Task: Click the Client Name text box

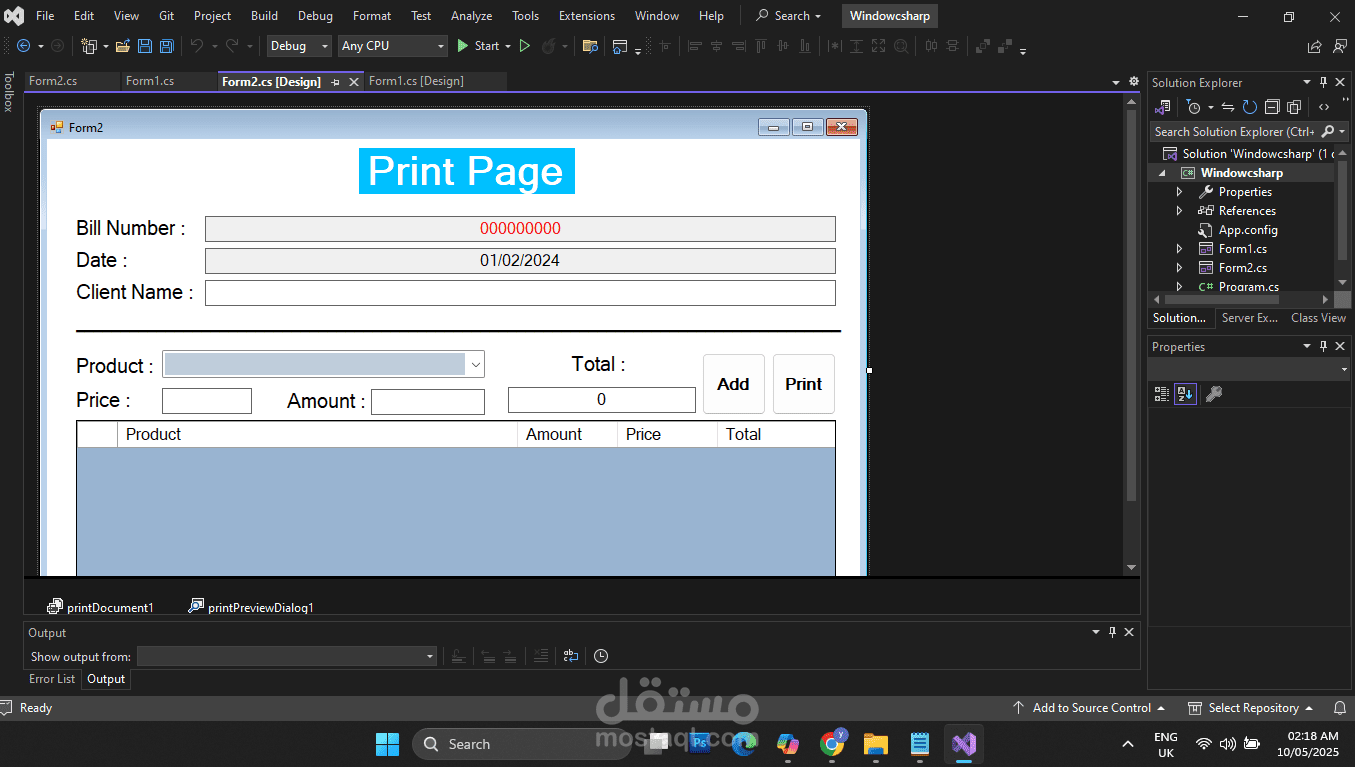Action: 520,293
